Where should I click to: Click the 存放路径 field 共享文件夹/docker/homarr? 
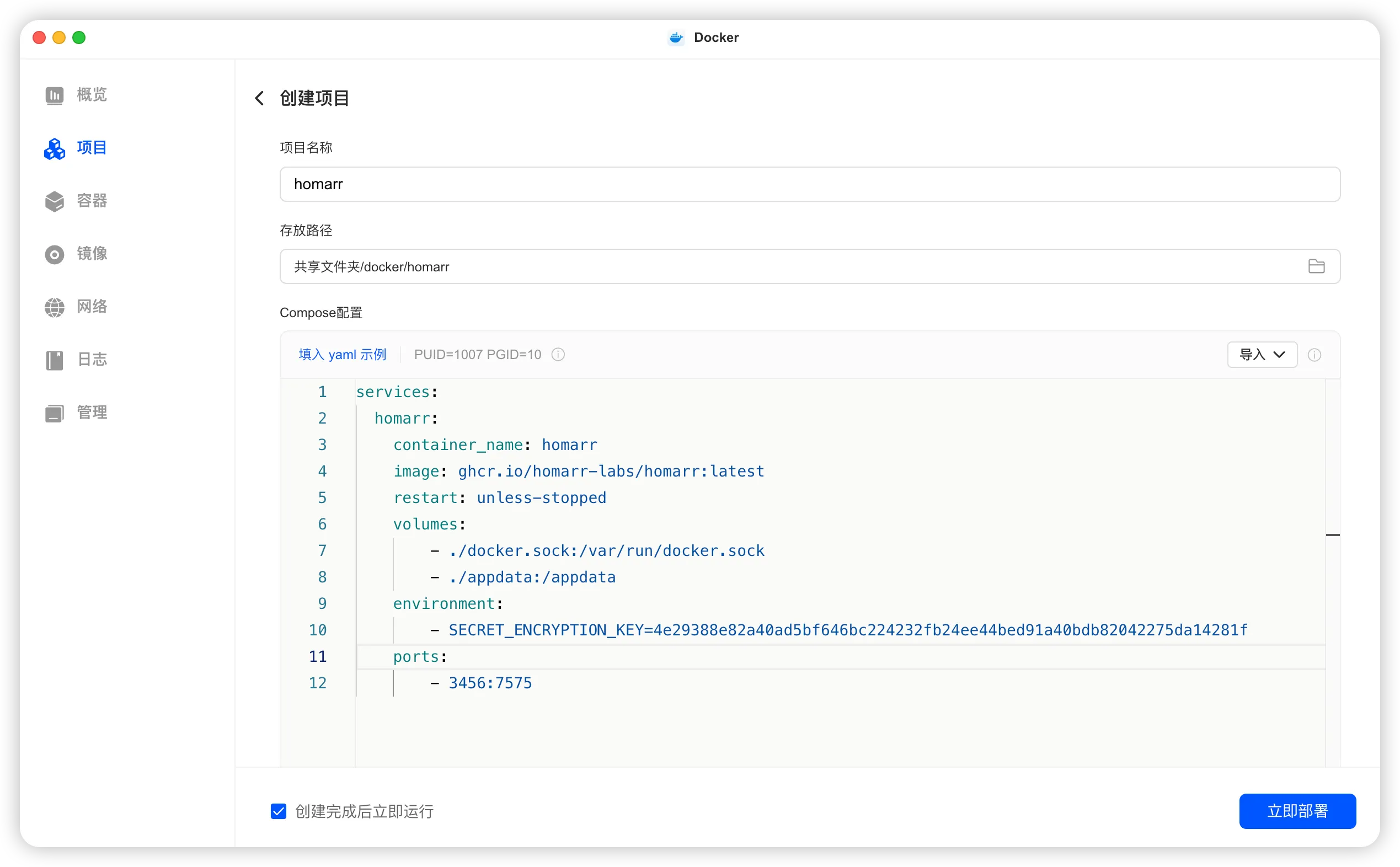coord(809,266)
